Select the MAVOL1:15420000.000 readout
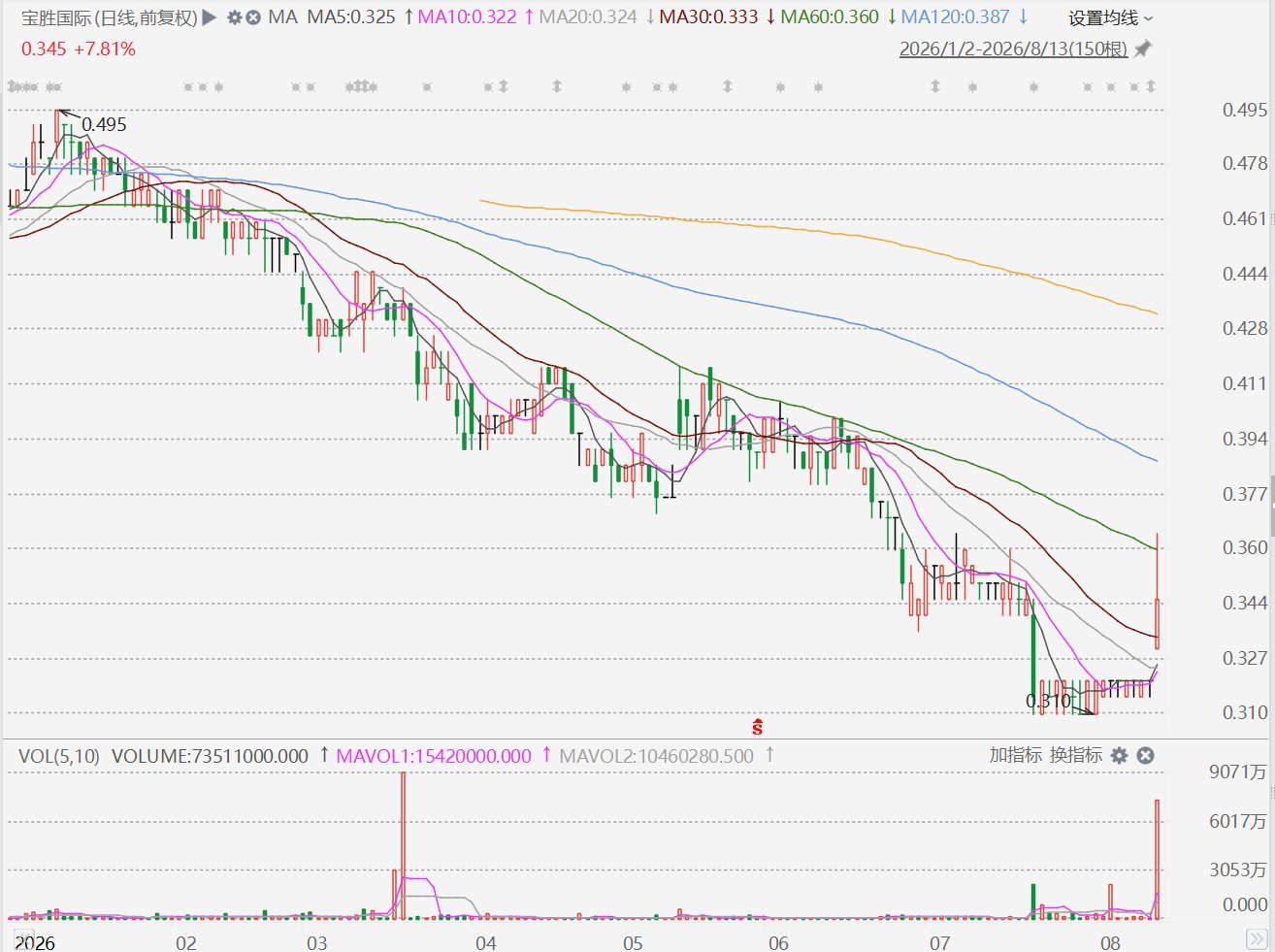 [434, 756]
